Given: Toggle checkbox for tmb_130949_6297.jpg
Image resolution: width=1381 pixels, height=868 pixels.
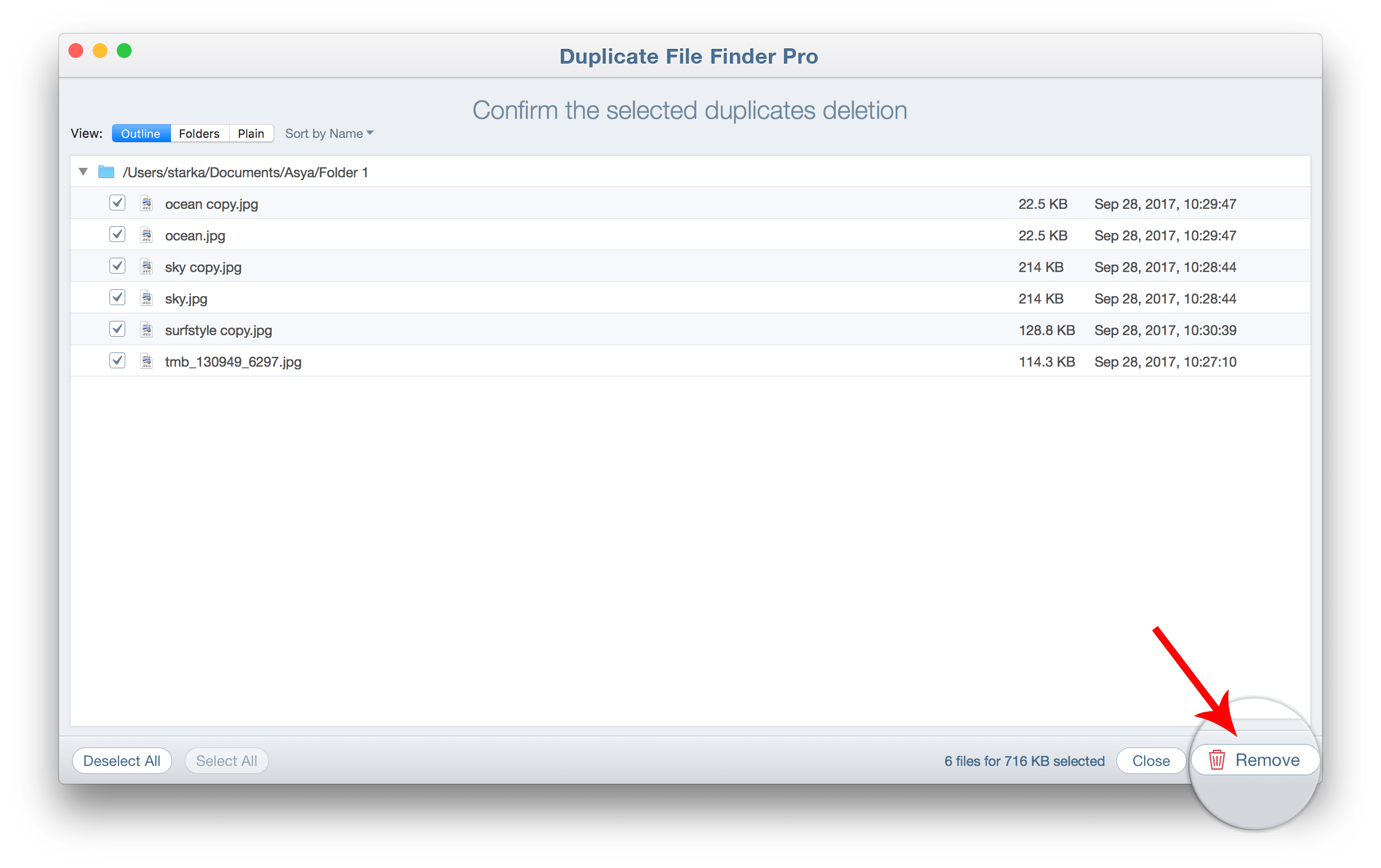Looking at the screenshot, I should pyautogui.click(x=116, y=360).
